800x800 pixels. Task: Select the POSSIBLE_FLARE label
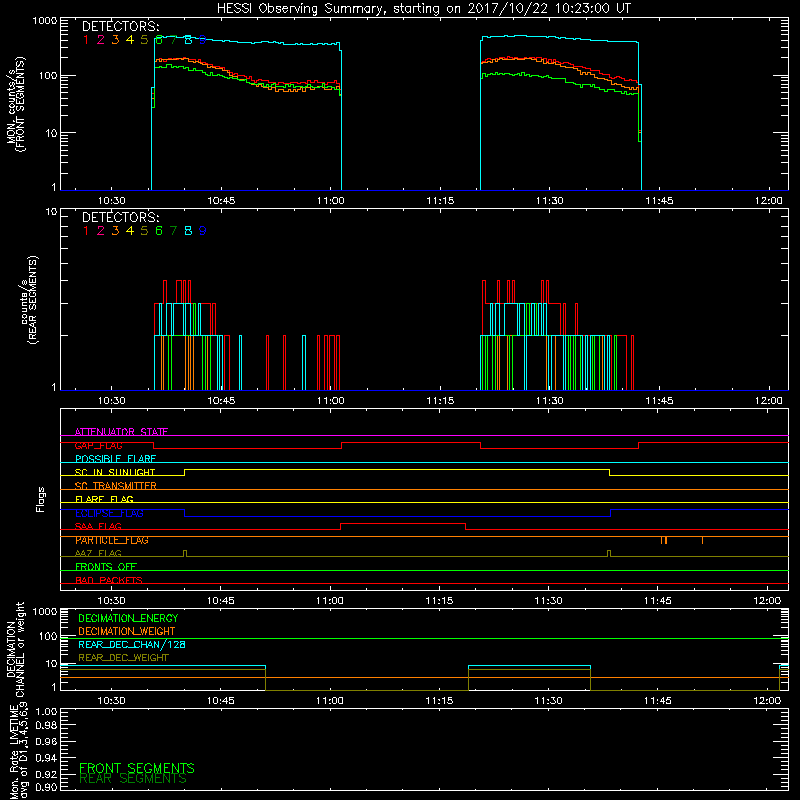[x=115, y=459]
